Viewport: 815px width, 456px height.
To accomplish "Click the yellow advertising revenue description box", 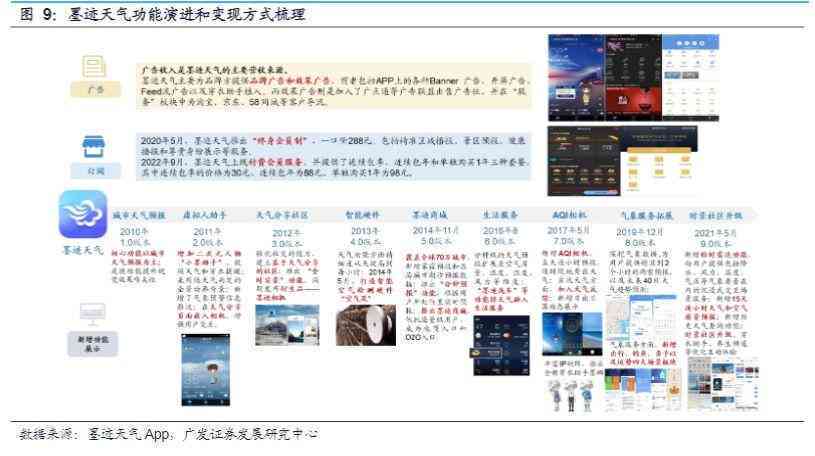I will 334,86.
